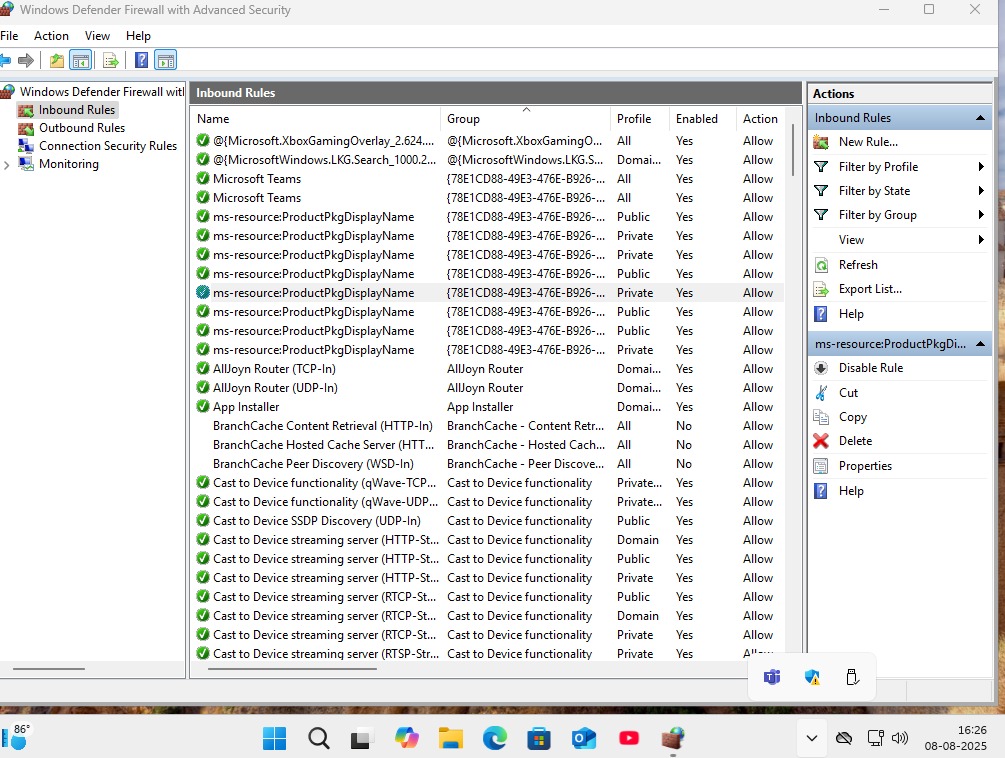Toggle the Show/Hide Console Tree toolbar icon
The width and height of the screenshot is (1005, 758).
coord(81,61)
